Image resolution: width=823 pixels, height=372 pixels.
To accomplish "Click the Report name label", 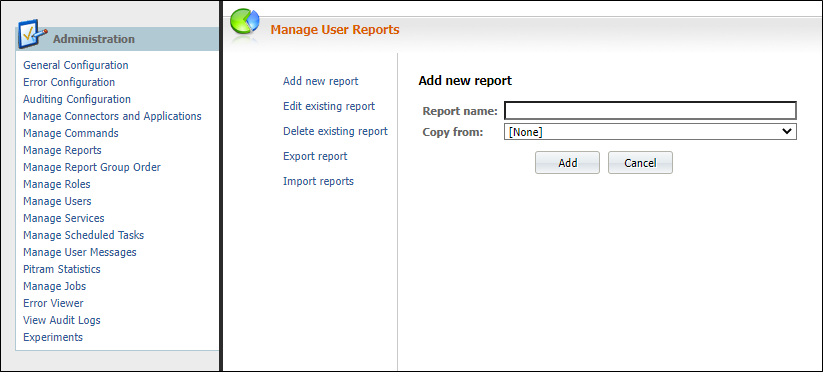I will 460,111.
